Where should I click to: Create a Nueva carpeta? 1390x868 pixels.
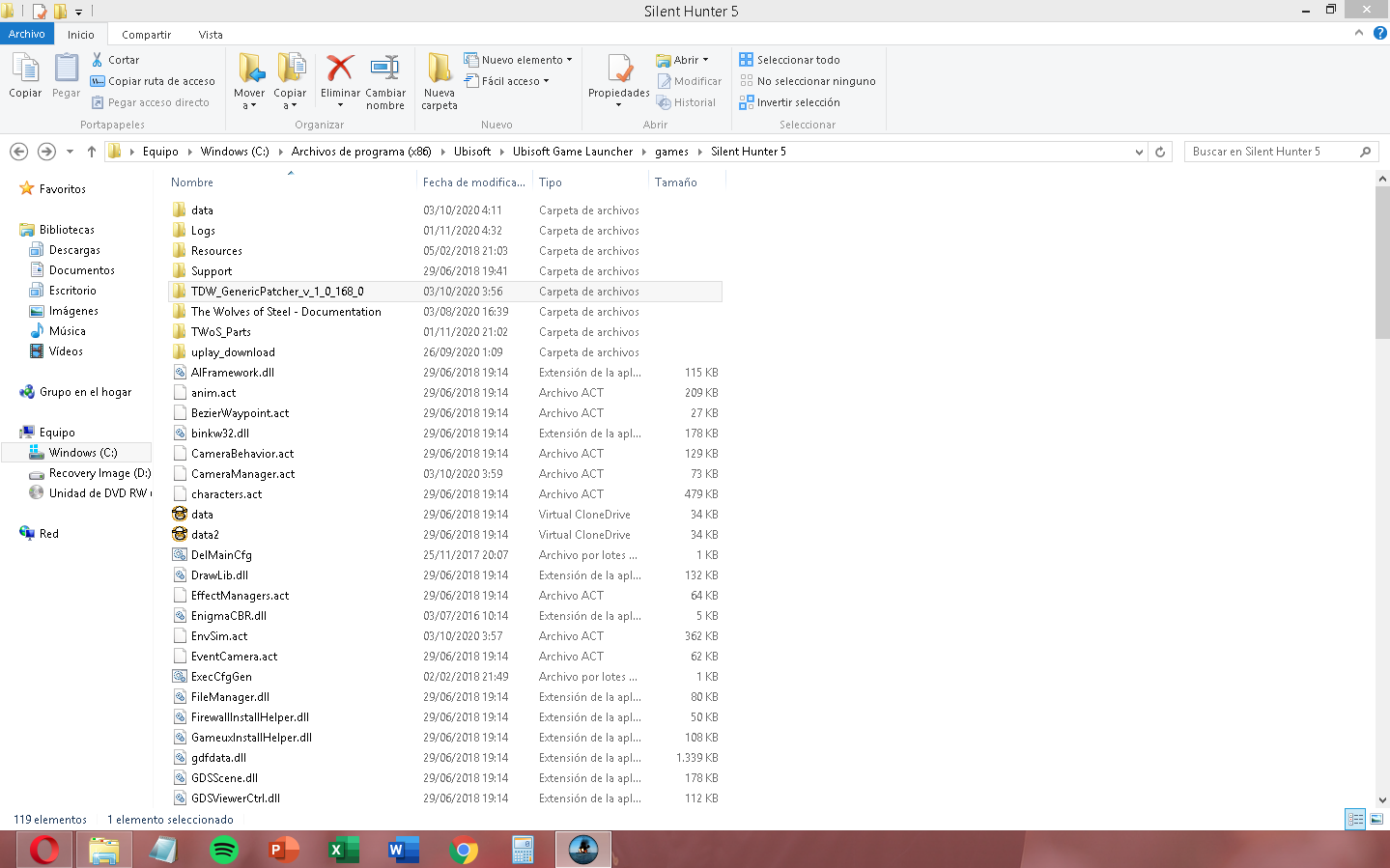click(x=440, y=81)
